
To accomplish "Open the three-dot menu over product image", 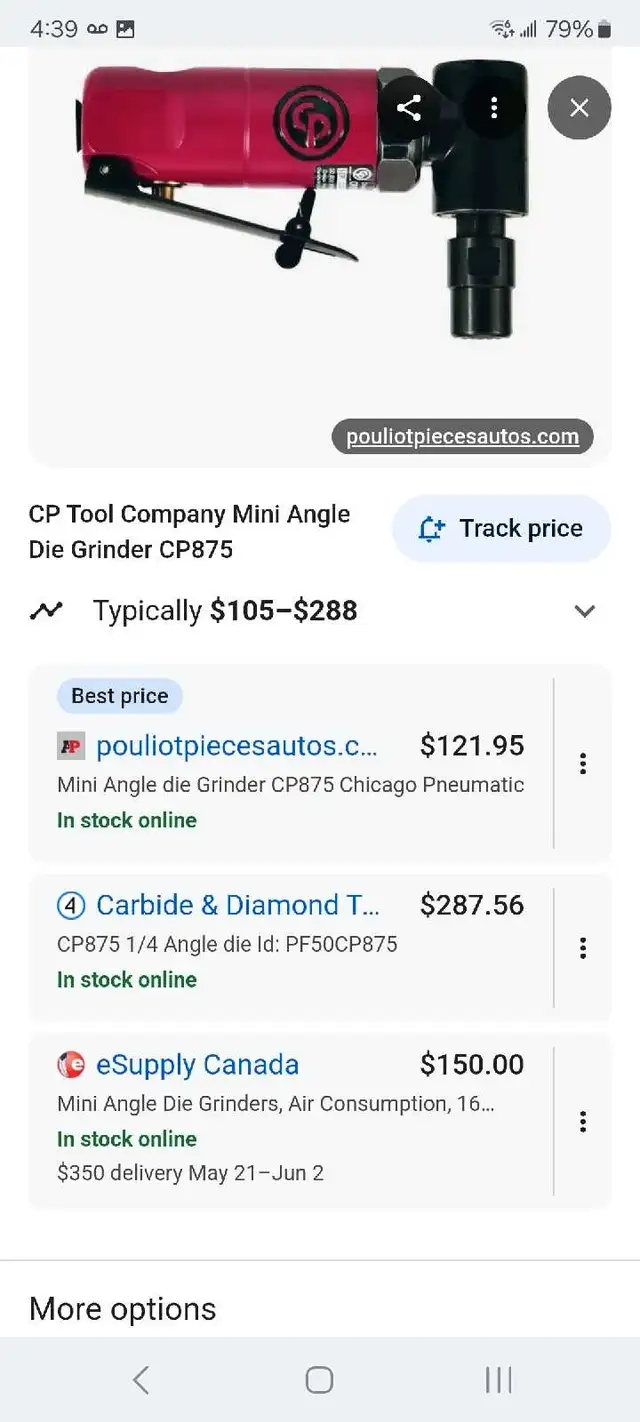I will [x=494, y=108].
